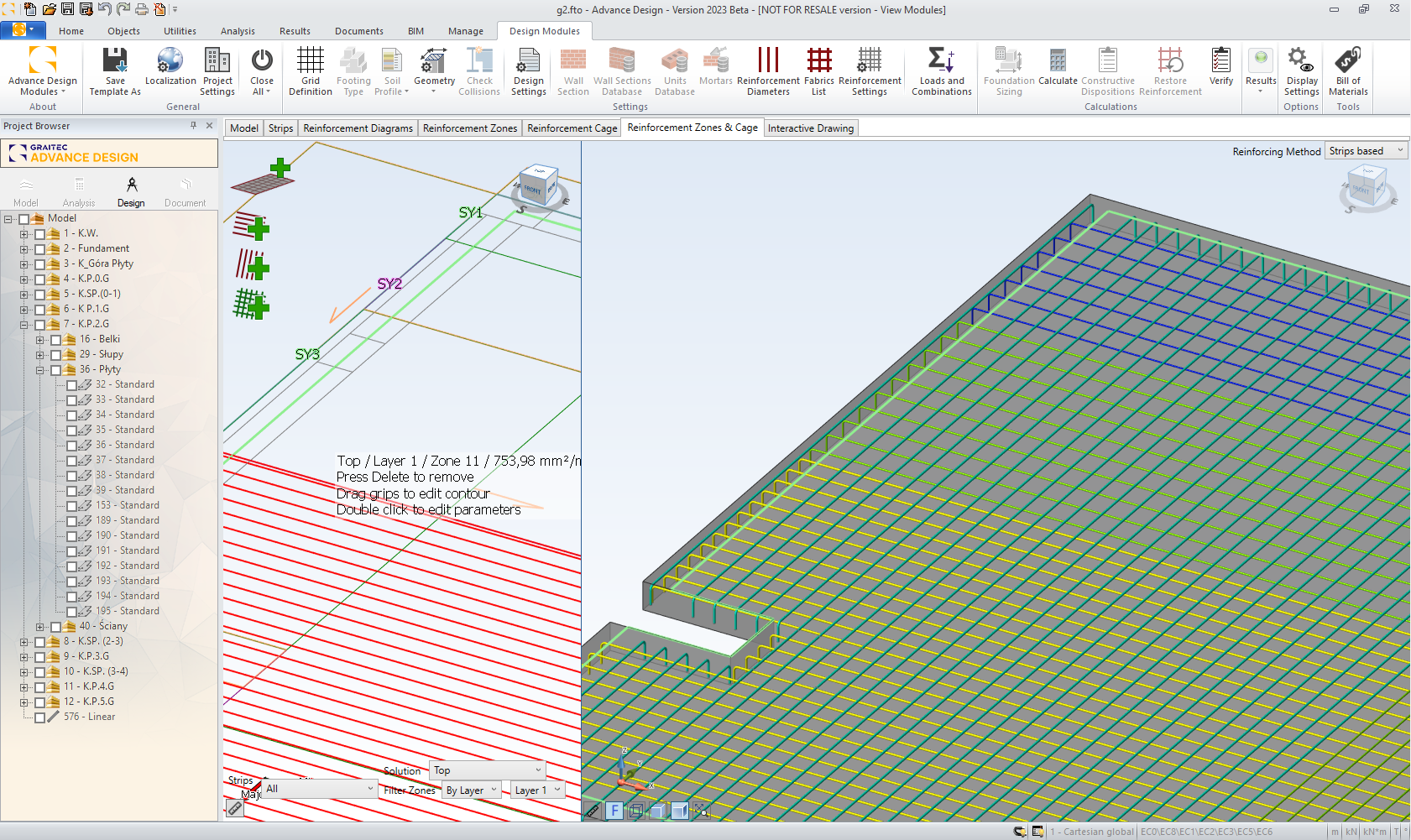Click the 3D view cube in right viewport
The width and height of the screenshot is (1411, 840).
coord(1368,186)
